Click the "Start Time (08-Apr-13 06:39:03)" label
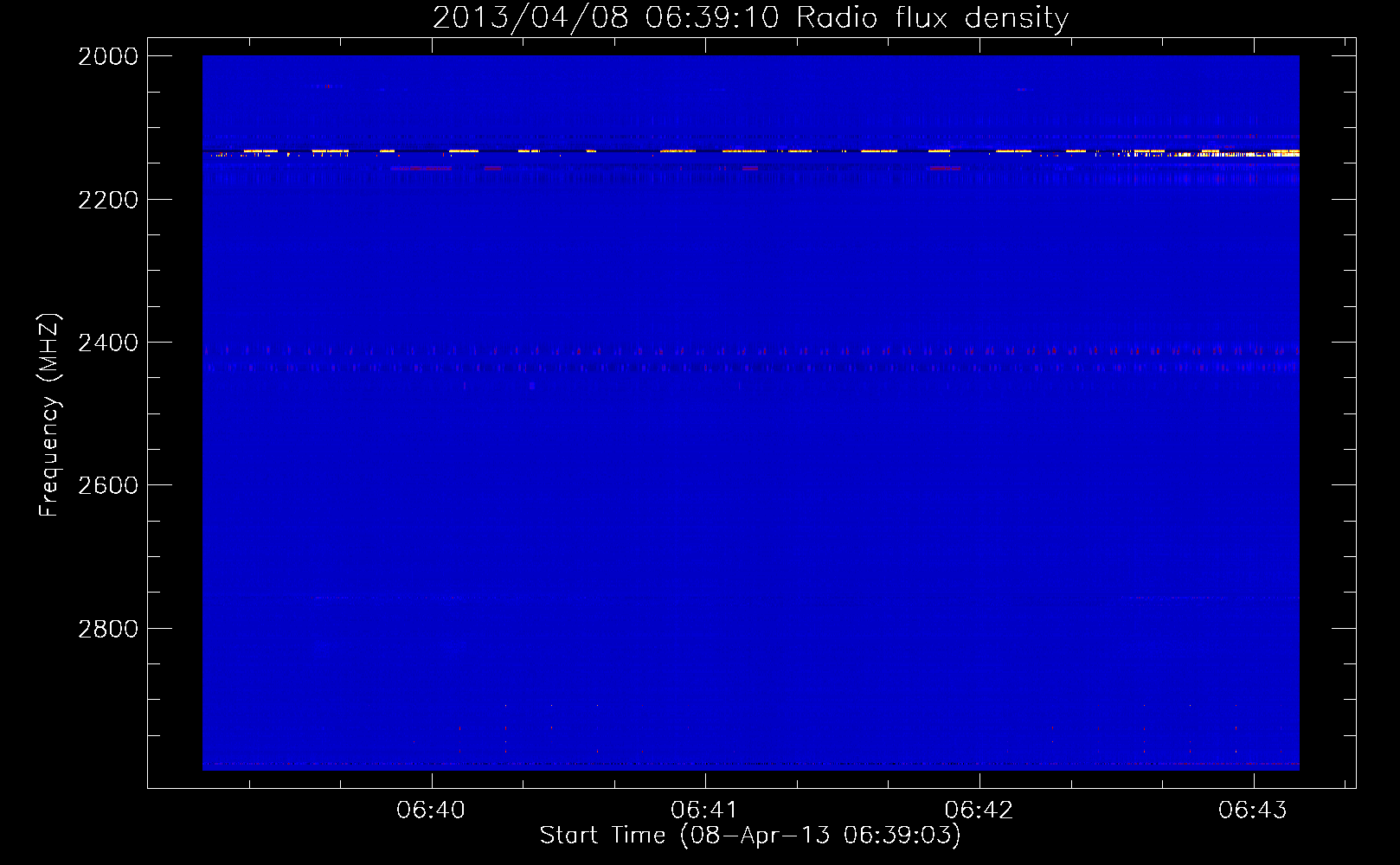Screen dimensions: 1400x865 (750, 836)
